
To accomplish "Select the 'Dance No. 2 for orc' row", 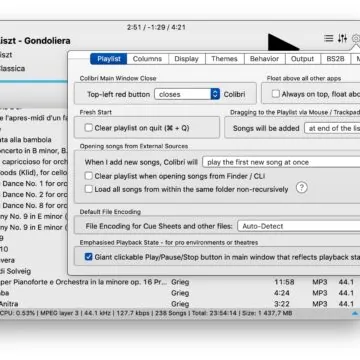I will [33, 194].
